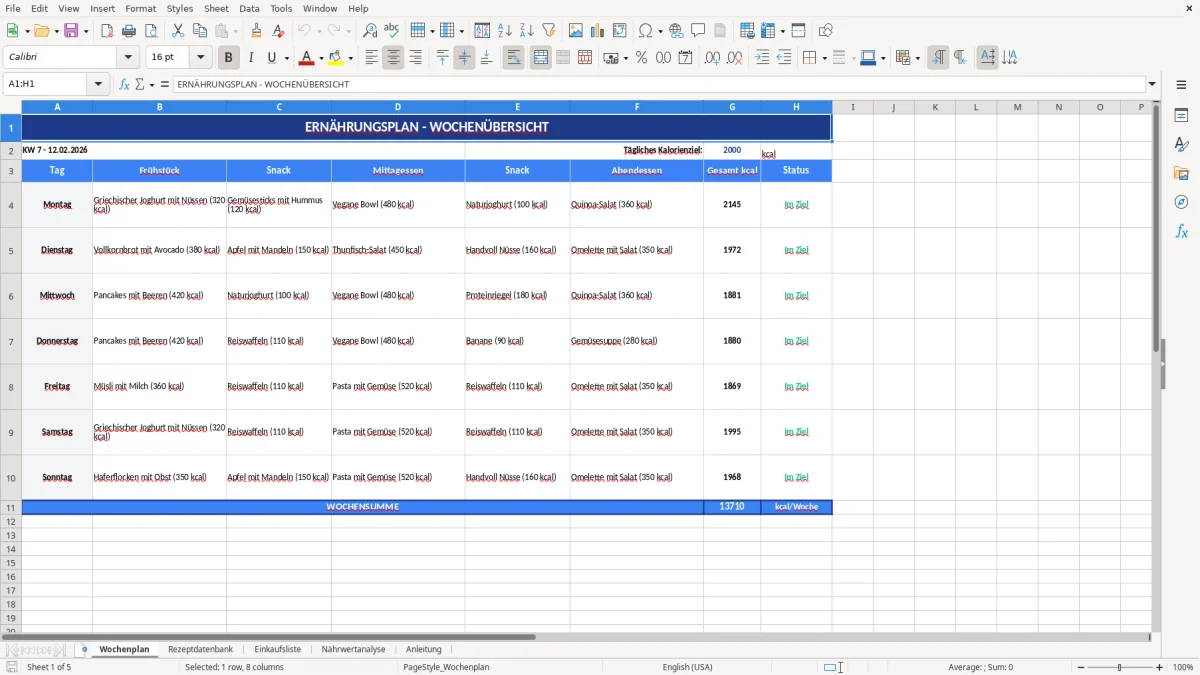Click the Select Function sigma button
The width and height of the screenshot is (1200, 675).
tap(140, 84)
